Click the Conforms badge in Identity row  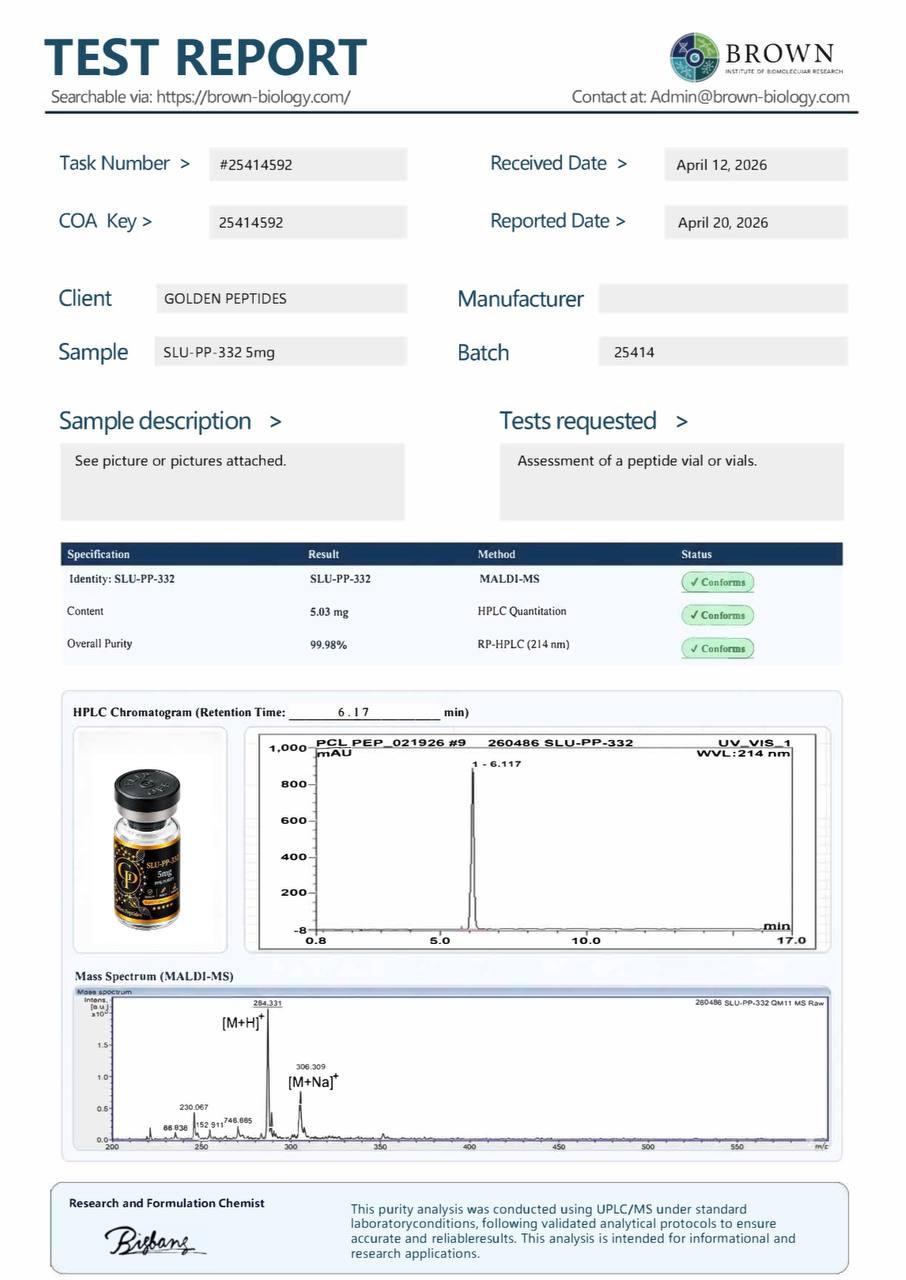click(x=717, y=582)
